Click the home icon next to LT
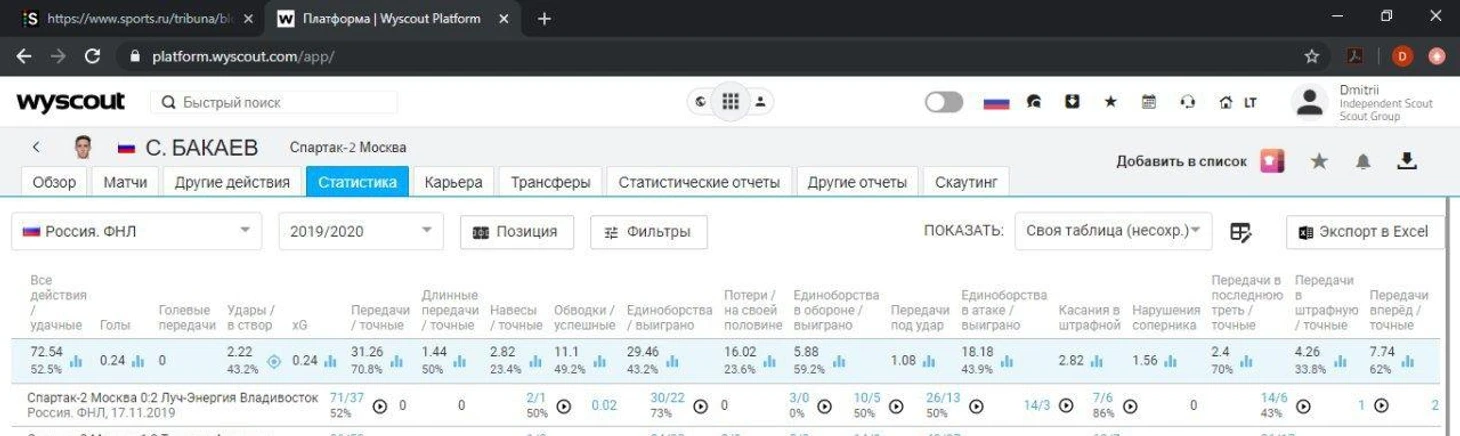 point(1225,102)
